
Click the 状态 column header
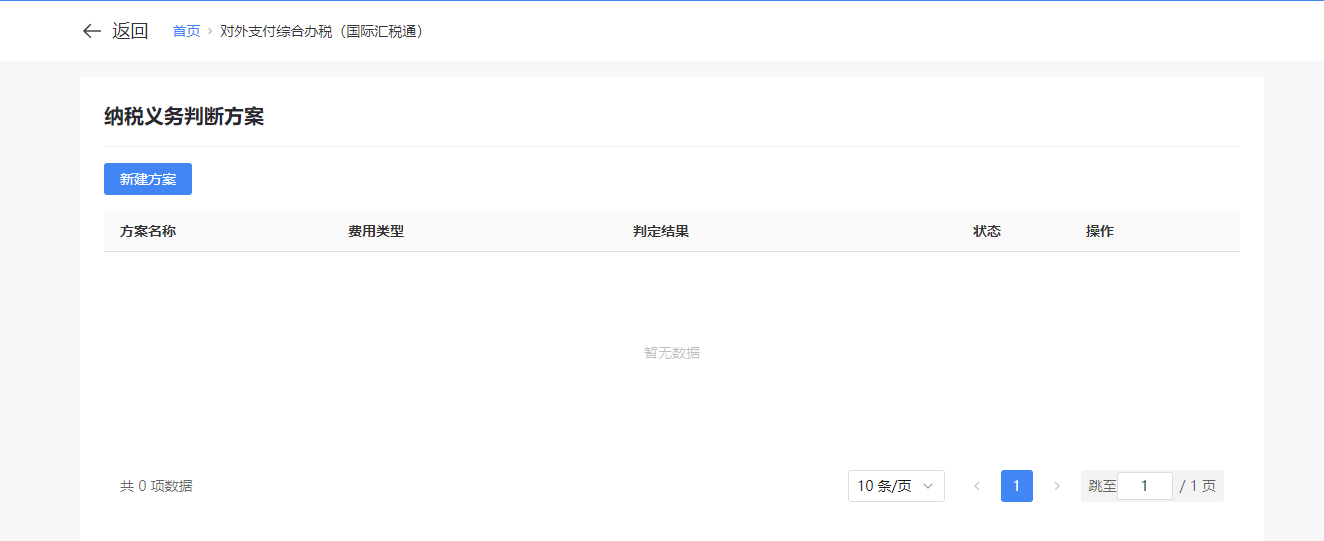pyautogui.click(x=987, y=231)
